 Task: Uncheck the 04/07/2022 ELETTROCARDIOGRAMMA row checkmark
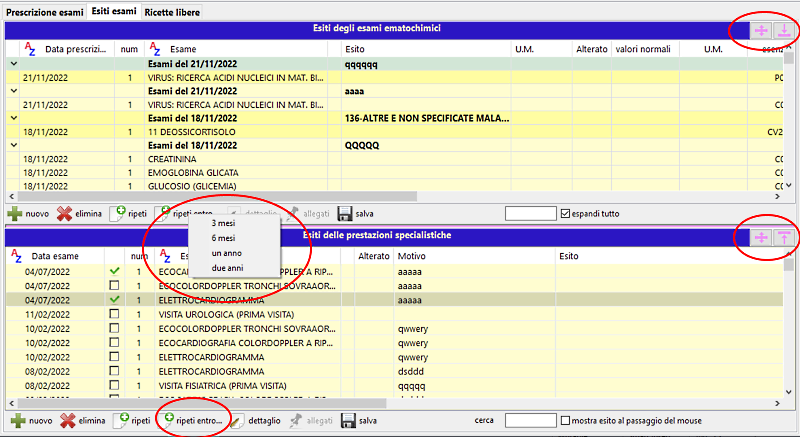pyautogui.click(x=114, y=300)
